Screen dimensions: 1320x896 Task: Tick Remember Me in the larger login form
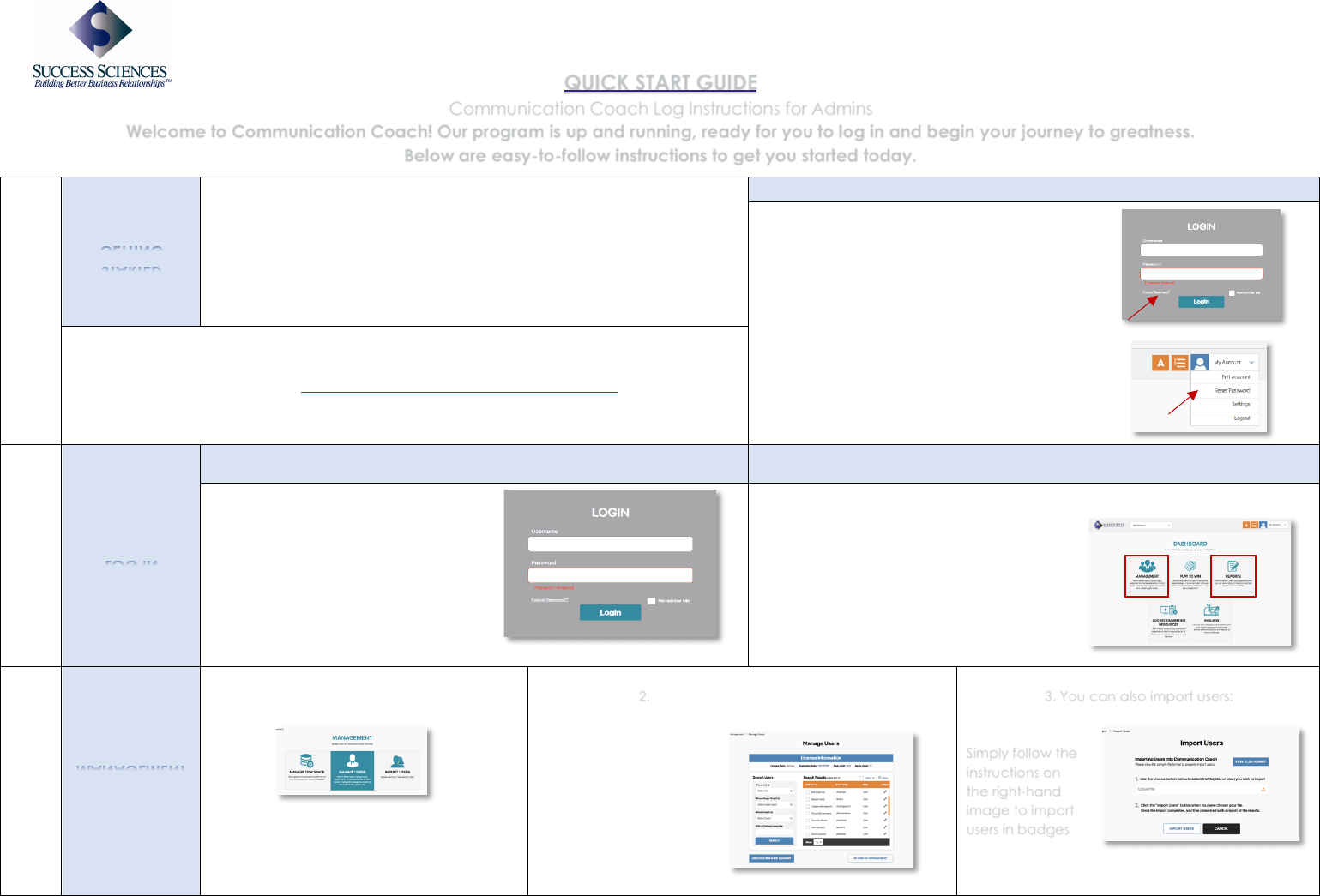tap(651, 601)
